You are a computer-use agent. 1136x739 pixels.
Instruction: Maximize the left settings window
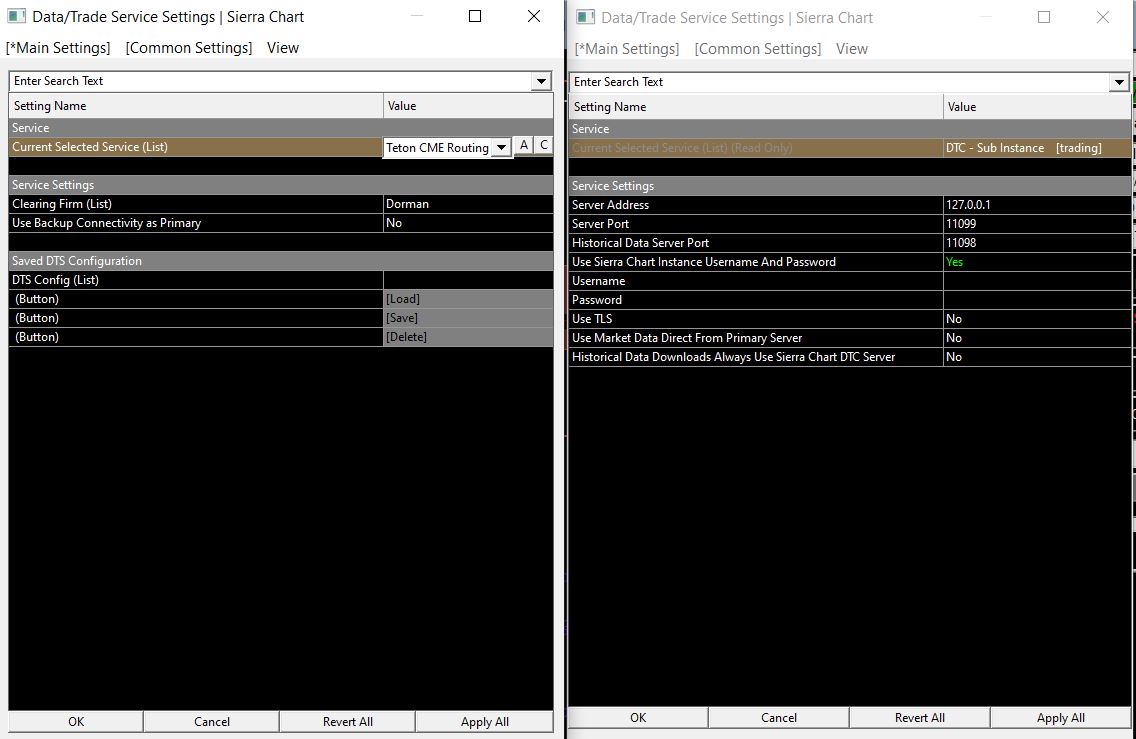pyautogui.click(x=475, y=16)
